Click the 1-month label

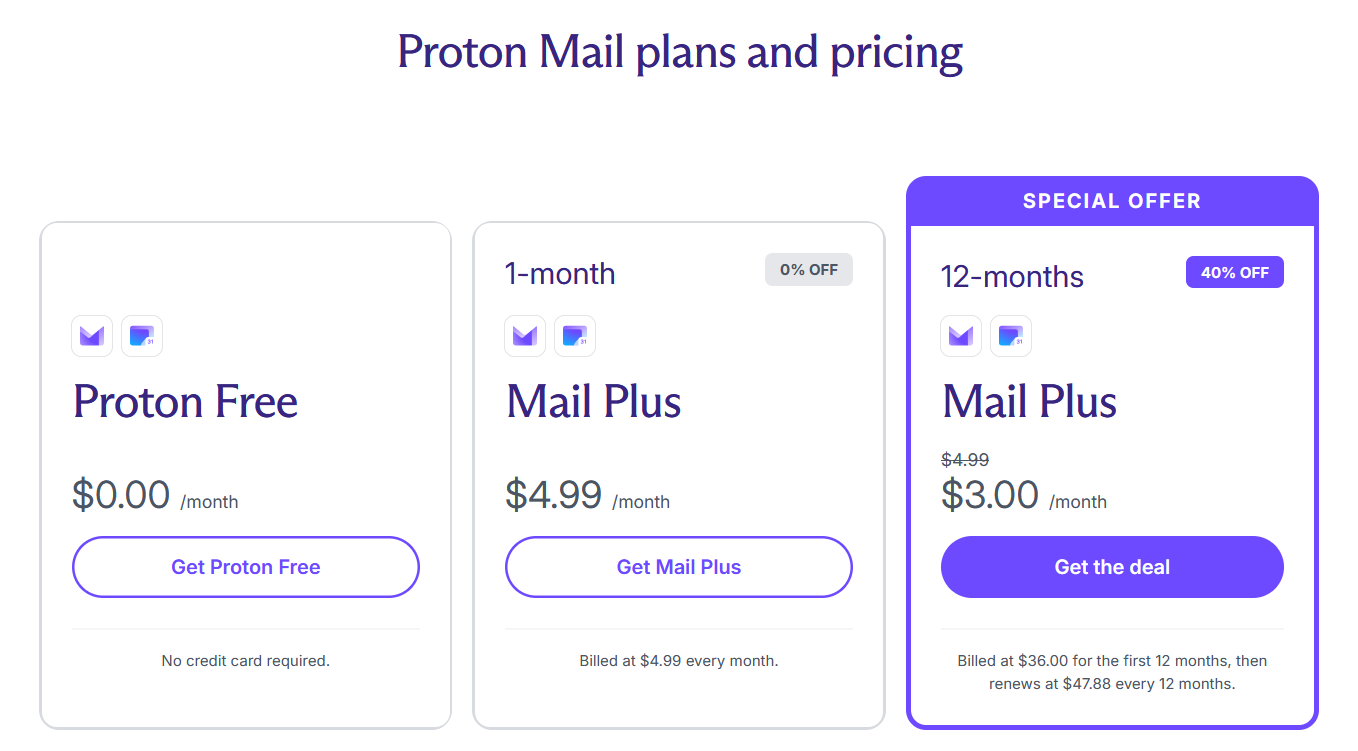[x=560, y=272]
